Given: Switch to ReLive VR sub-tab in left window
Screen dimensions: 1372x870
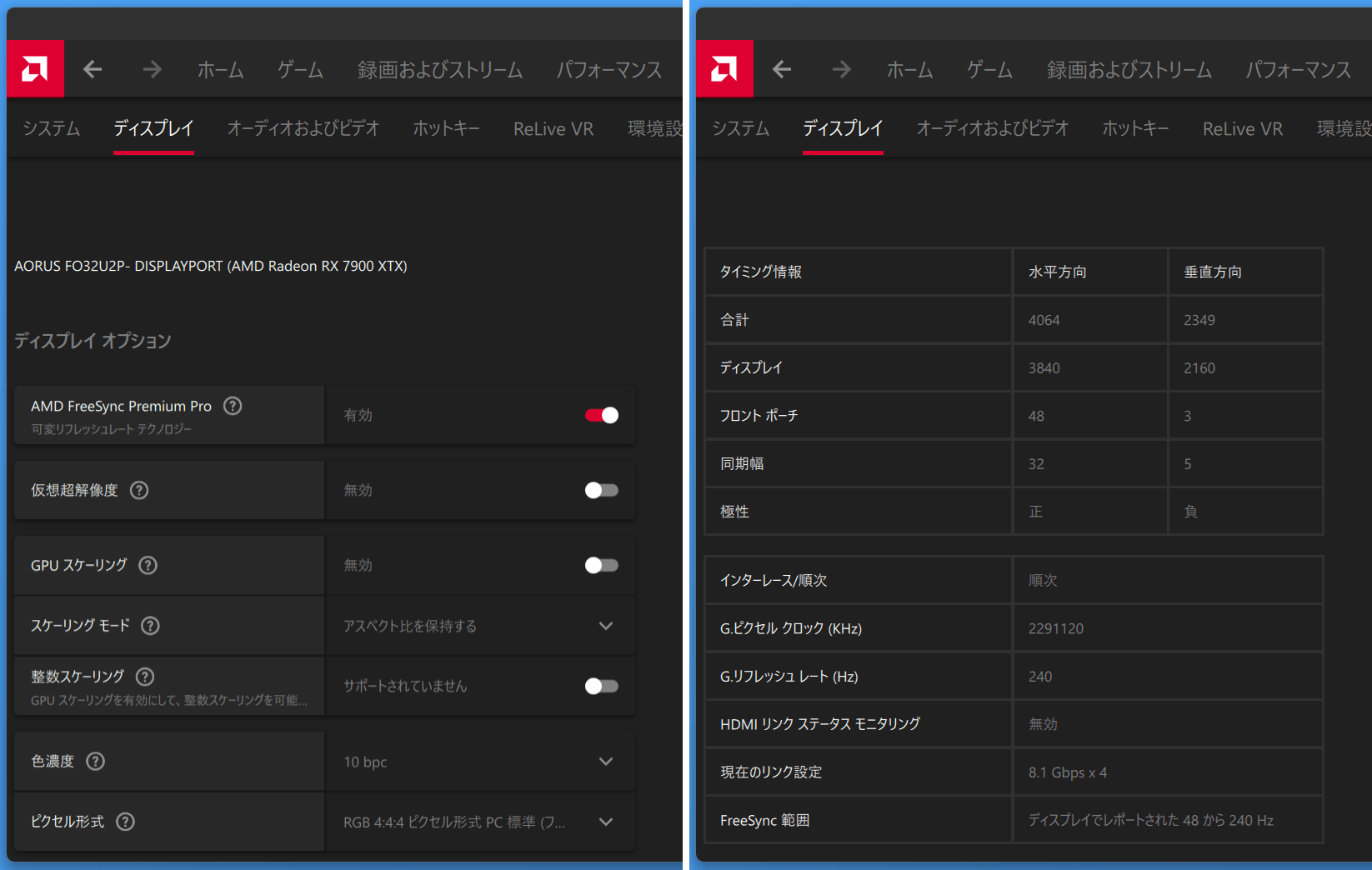Looking at the screenshot, I should pyautogui.click(x=553, y=129).
